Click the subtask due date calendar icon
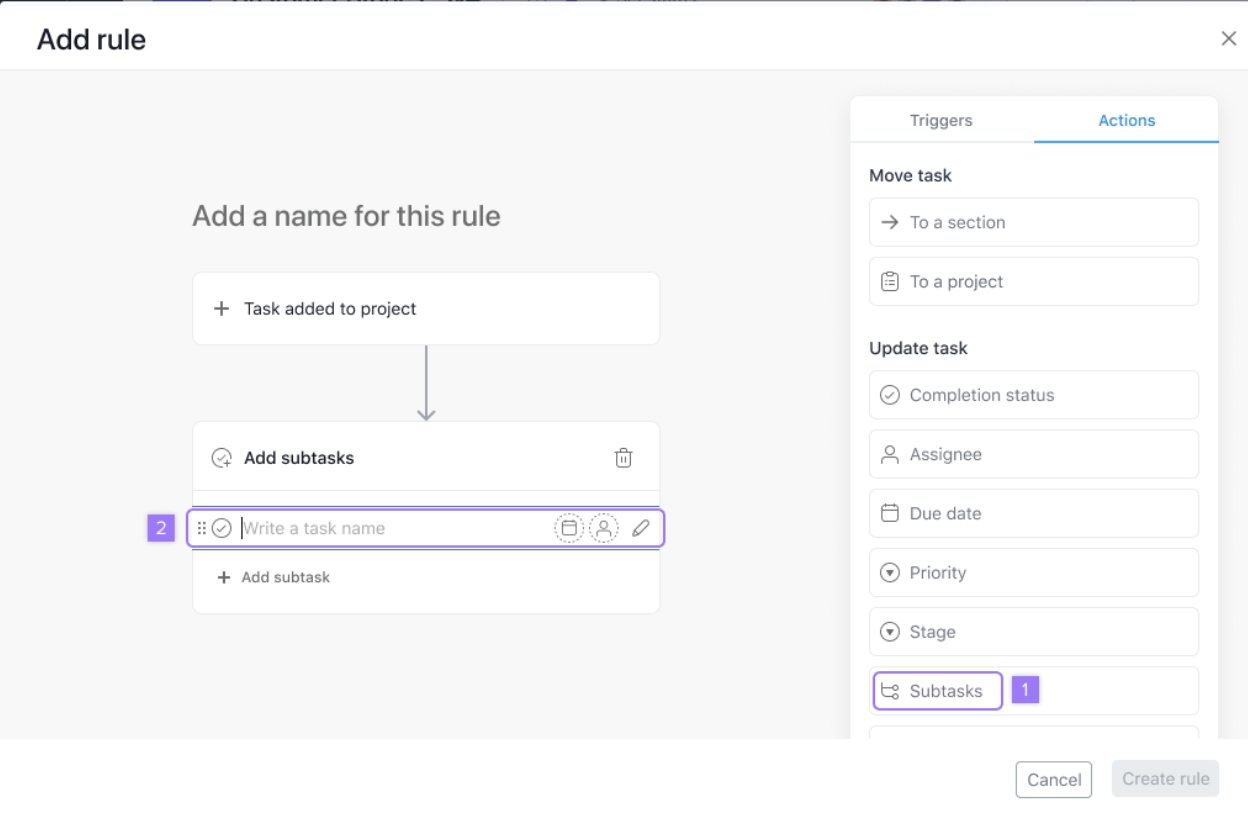 pos(569,528)
